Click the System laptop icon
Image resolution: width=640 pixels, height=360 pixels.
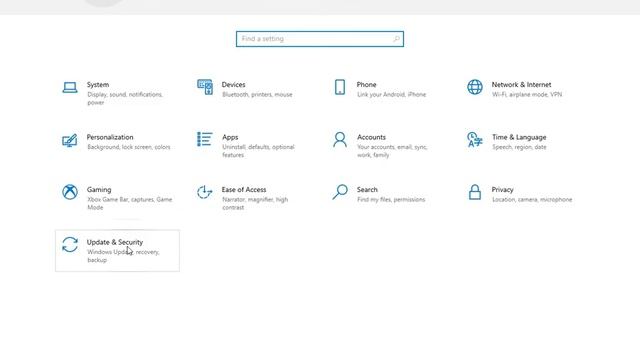70,87
